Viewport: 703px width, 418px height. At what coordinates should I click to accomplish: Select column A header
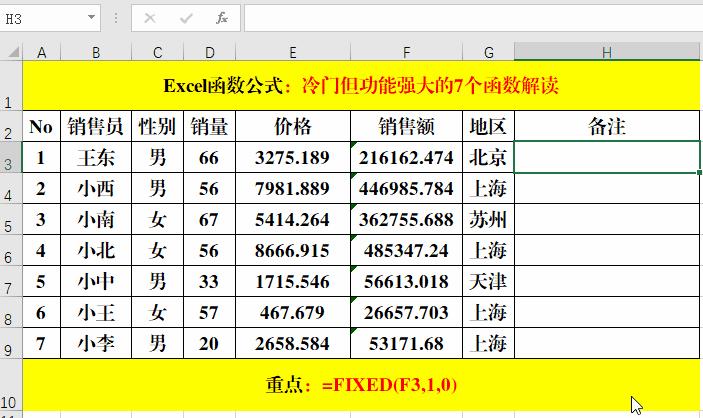tap(42, 52)
